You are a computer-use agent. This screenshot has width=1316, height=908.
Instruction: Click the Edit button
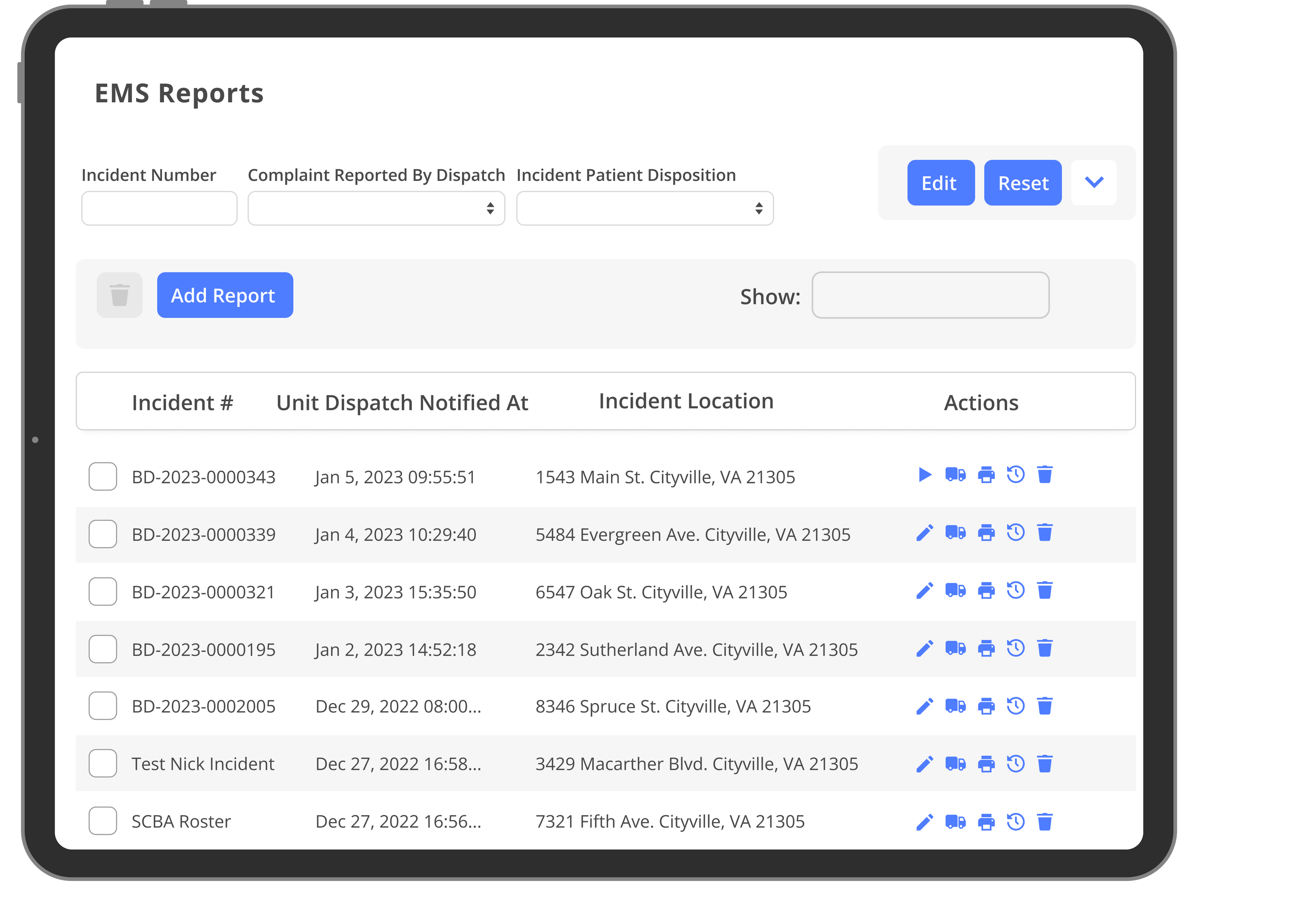pyautogui.click(x=941, y=183)
